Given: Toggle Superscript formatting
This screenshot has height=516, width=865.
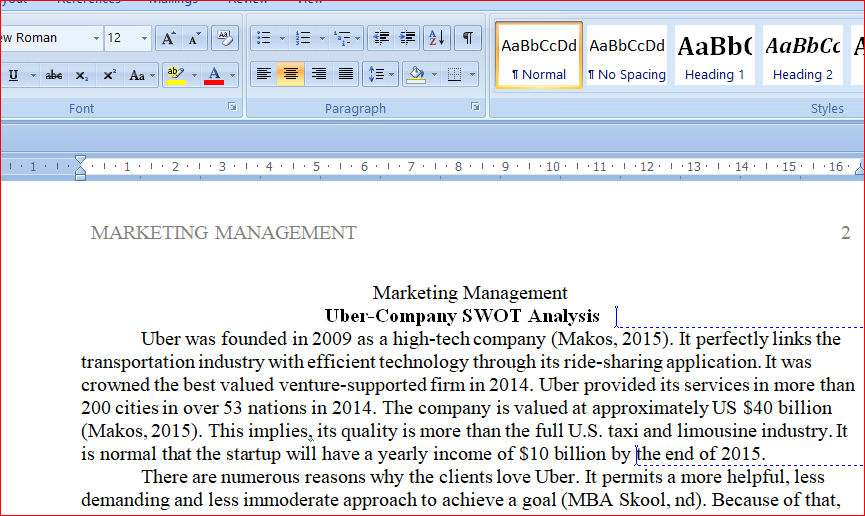Looking at the screenshot, I should click(109, 75).
